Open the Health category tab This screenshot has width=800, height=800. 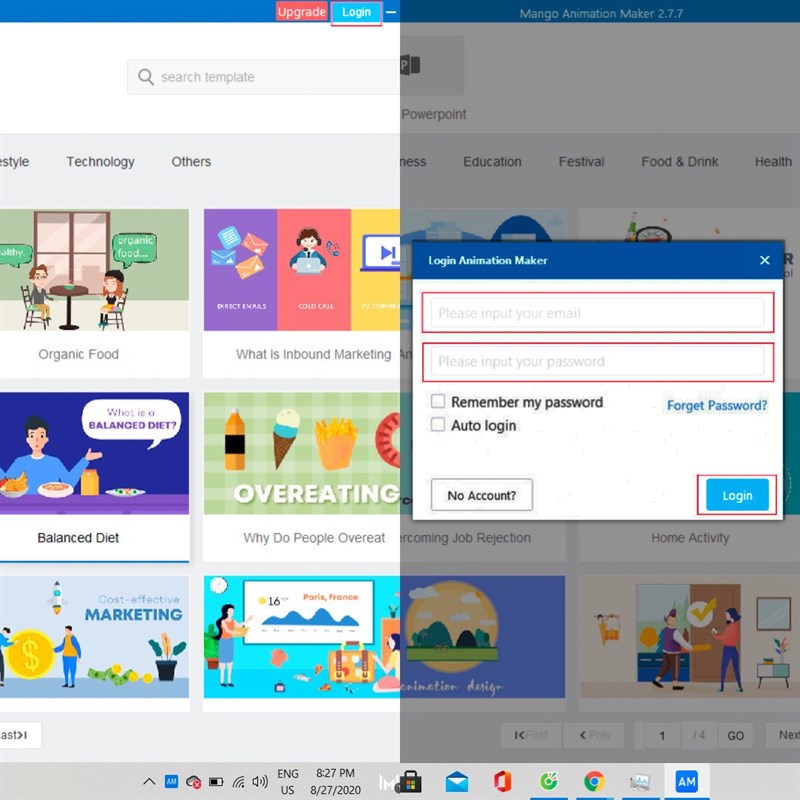773,162
